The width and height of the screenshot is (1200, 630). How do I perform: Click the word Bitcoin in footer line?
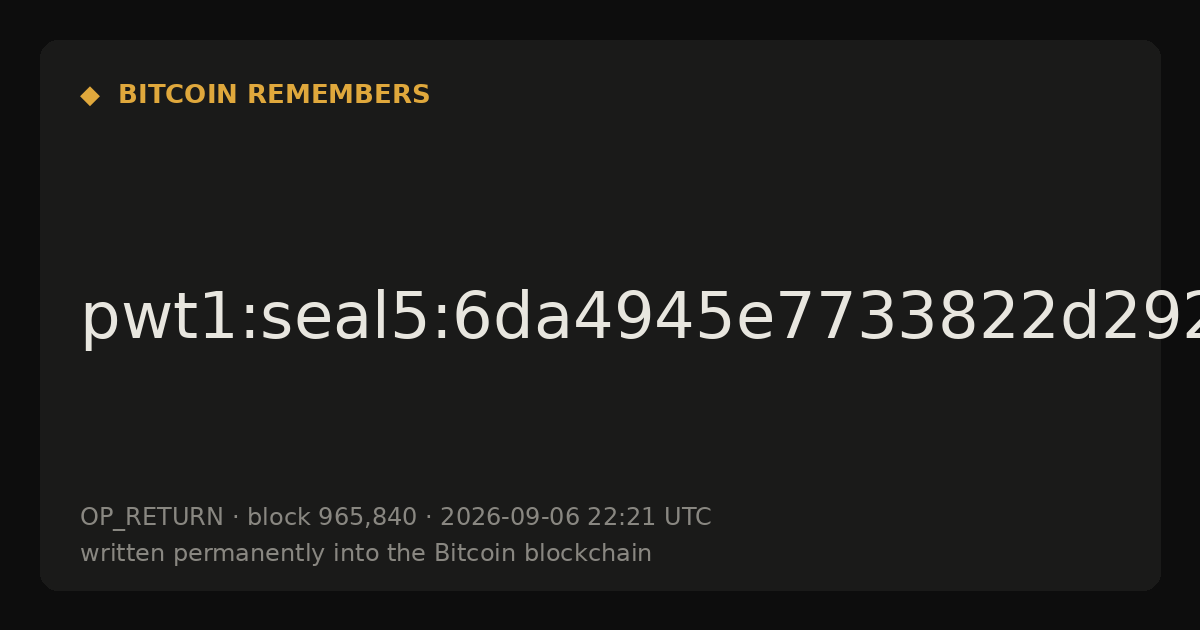point(469,554)
